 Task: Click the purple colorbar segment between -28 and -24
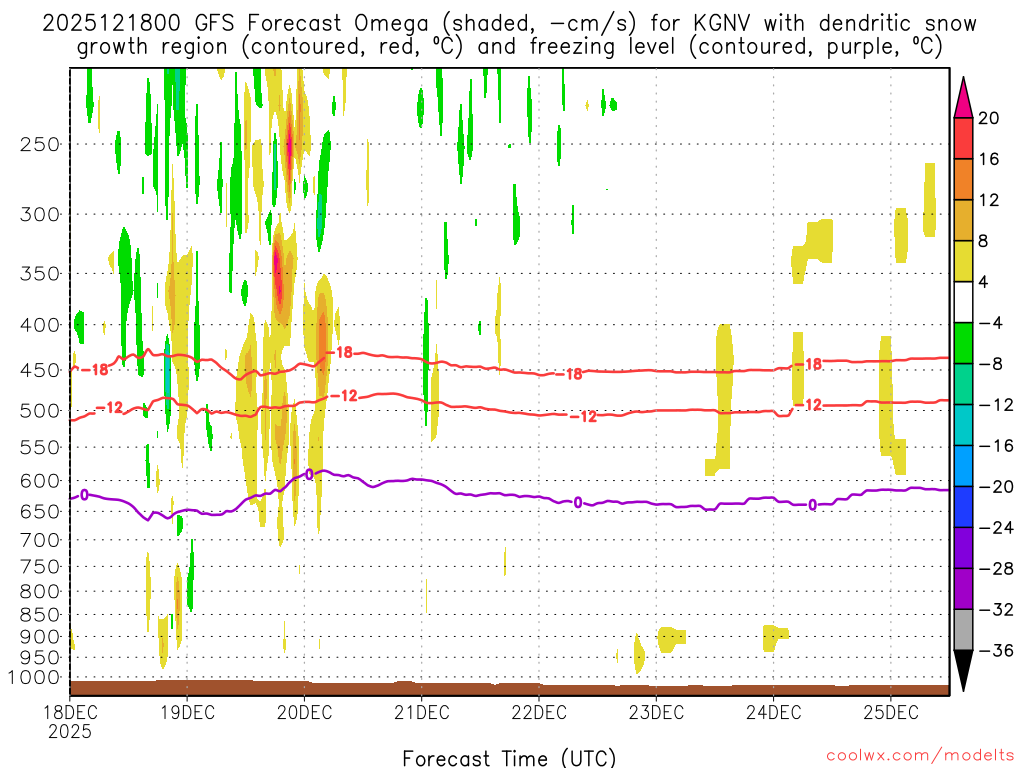tap(963, 548)
